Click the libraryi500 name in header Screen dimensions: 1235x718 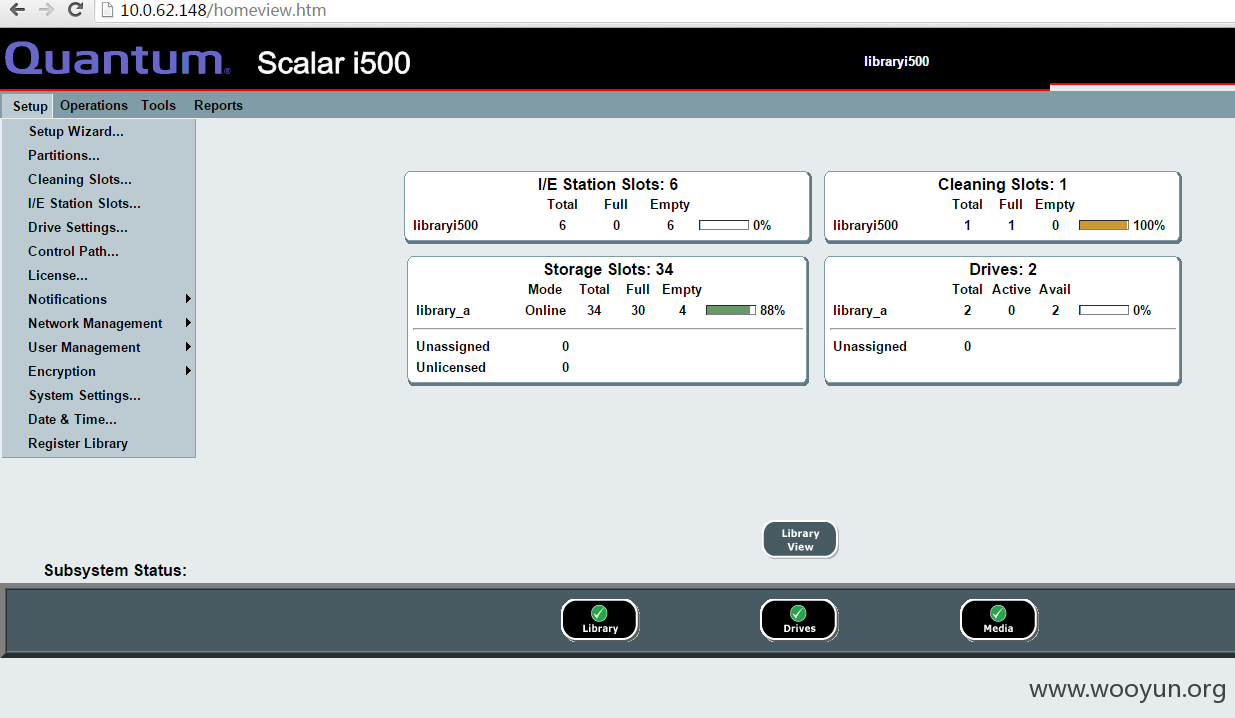(896, 61)
